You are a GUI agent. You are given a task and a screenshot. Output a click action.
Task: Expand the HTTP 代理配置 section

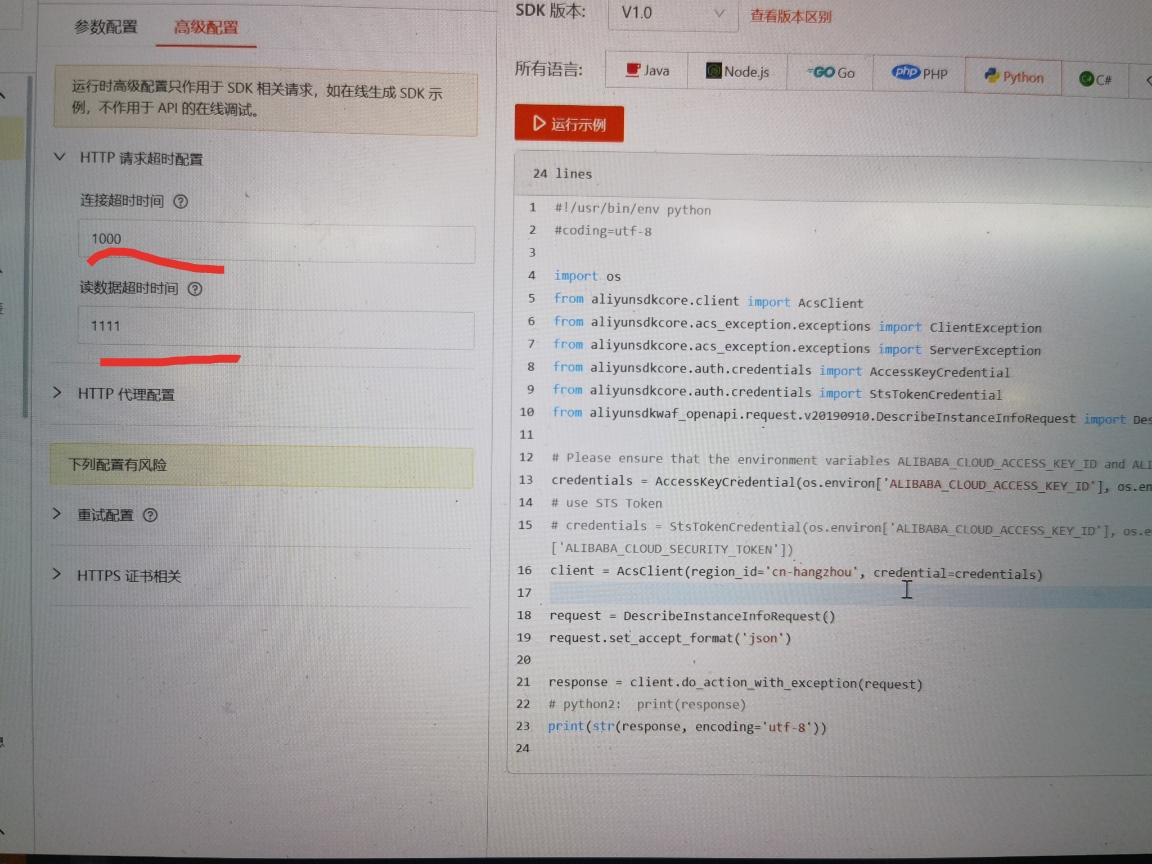(57, 393)
